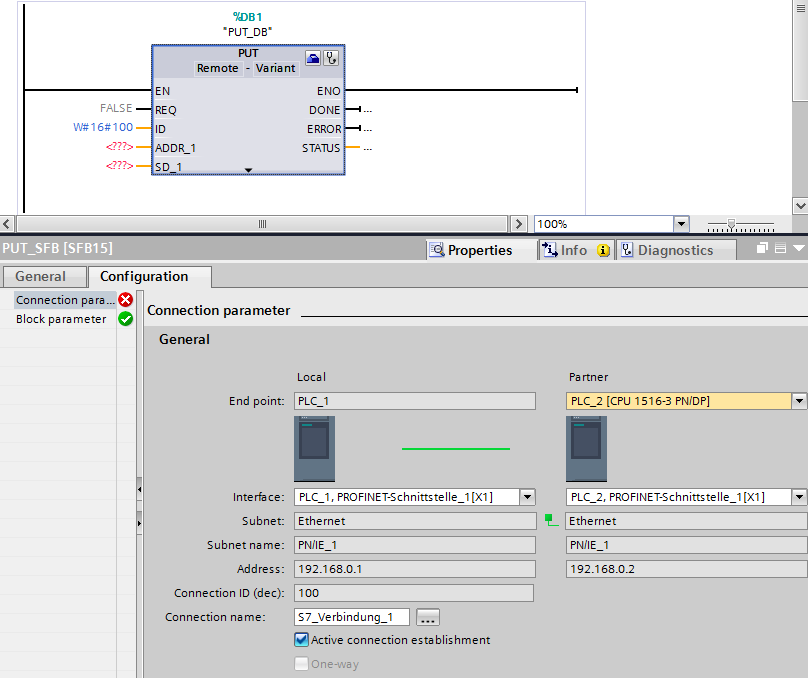Open the PUT block configuration toolbox icon
The width and height of the screenshot is (808, 678).
pos(313,59)
